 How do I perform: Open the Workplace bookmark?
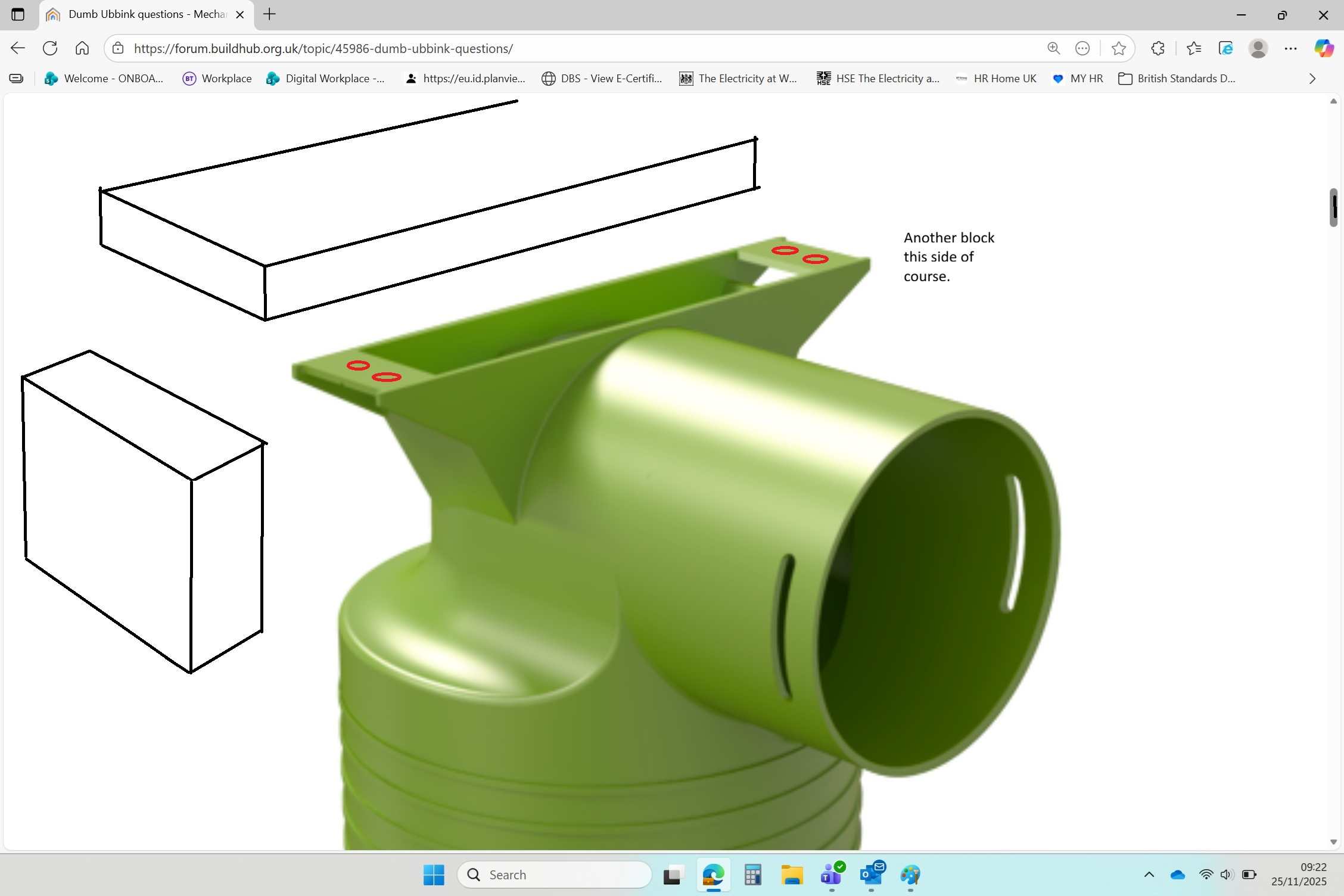217,79
